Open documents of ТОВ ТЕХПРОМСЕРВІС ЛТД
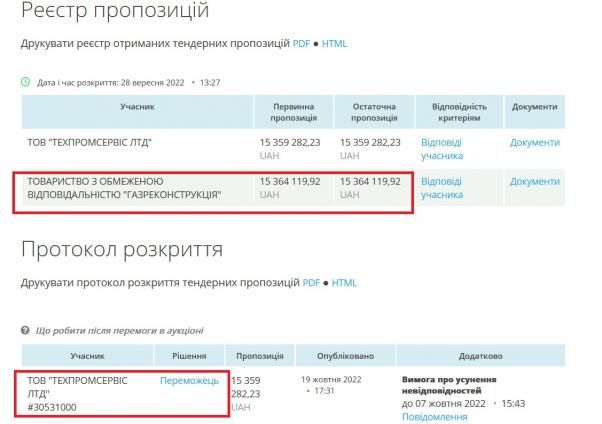Image resolution: width=602 pixels, height=424 pixels. point(534,142)
